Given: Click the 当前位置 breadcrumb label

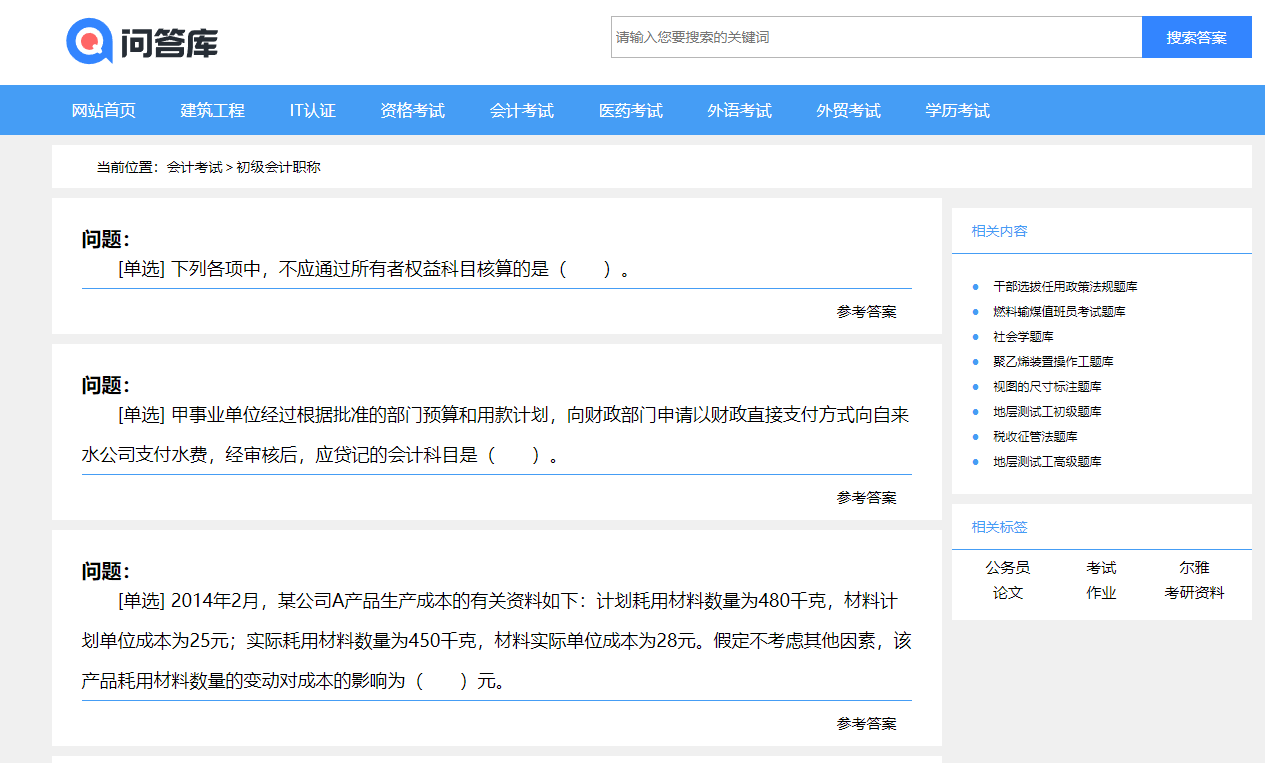Looking at the screenshot, I should pyautogui.click(x=127, y=167).
